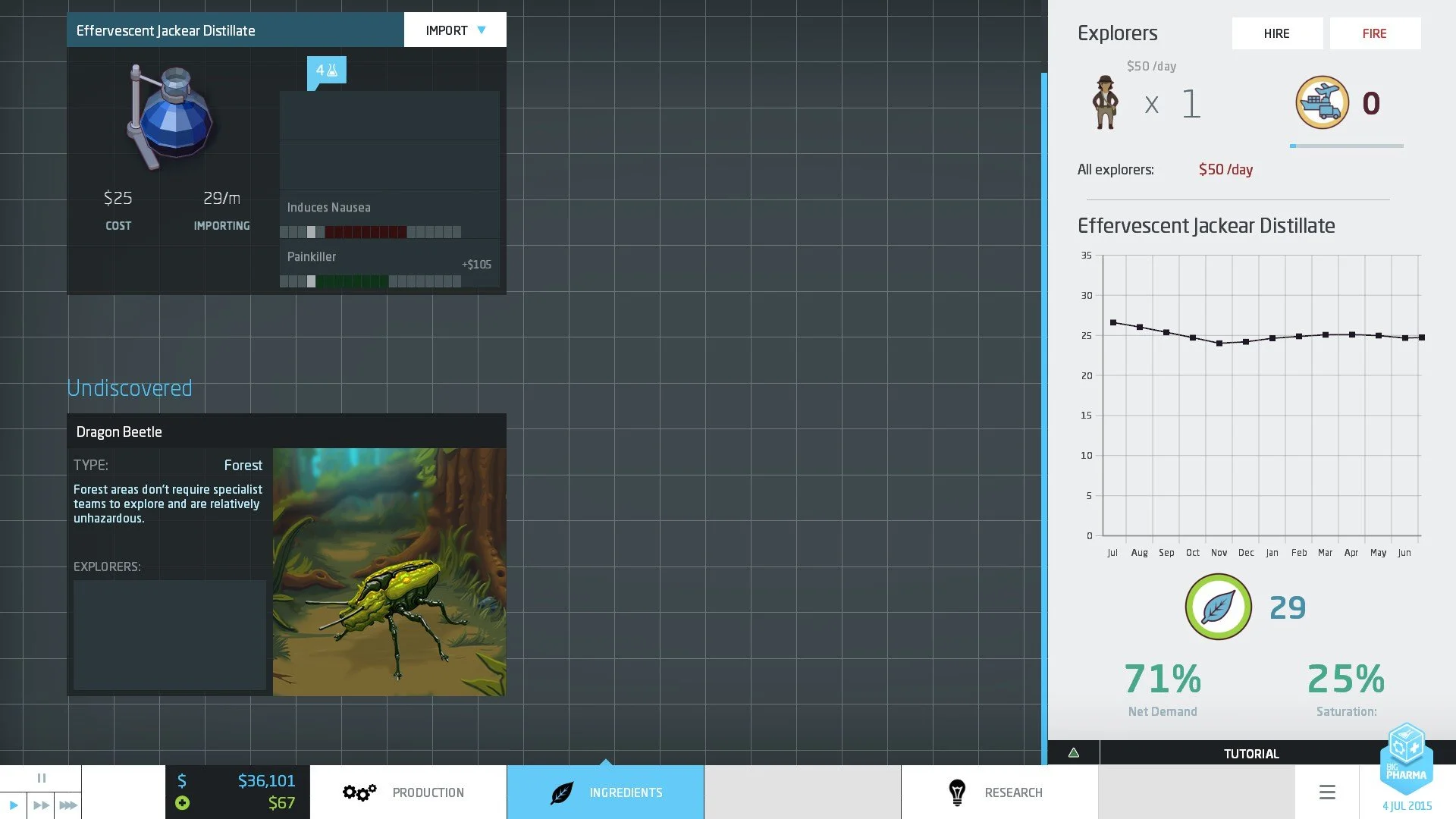Click the green leaf ingredient supply icon

click(x=1218, y=607)
